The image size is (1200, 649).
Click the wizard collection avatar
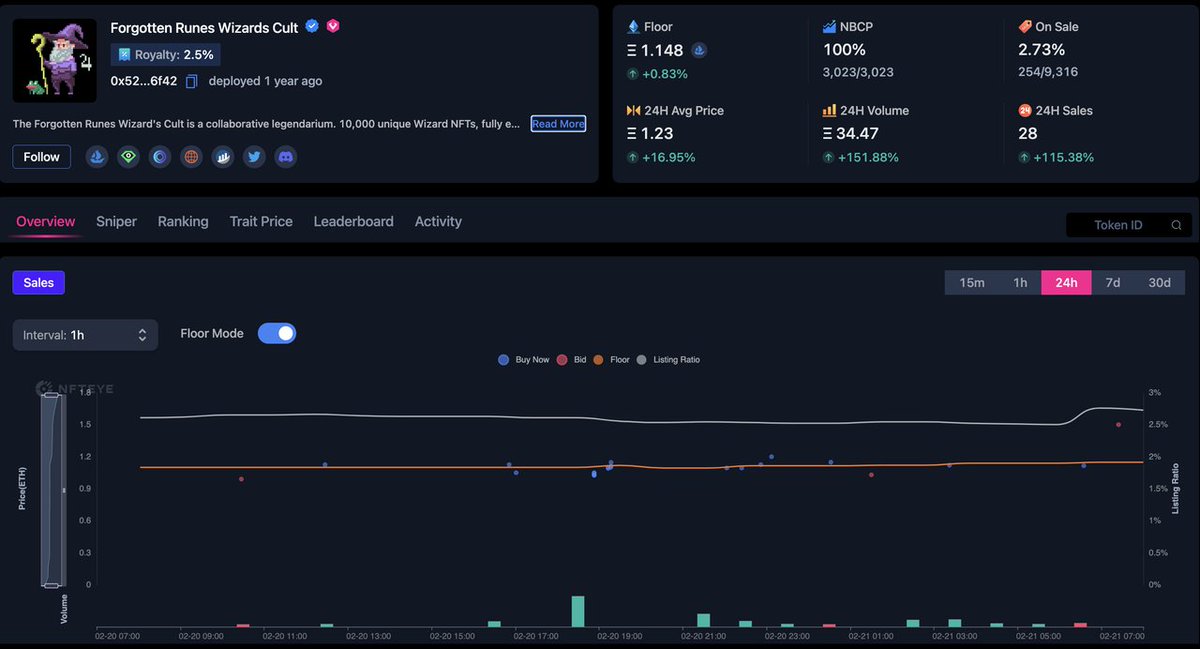click(x=55, y=61)
